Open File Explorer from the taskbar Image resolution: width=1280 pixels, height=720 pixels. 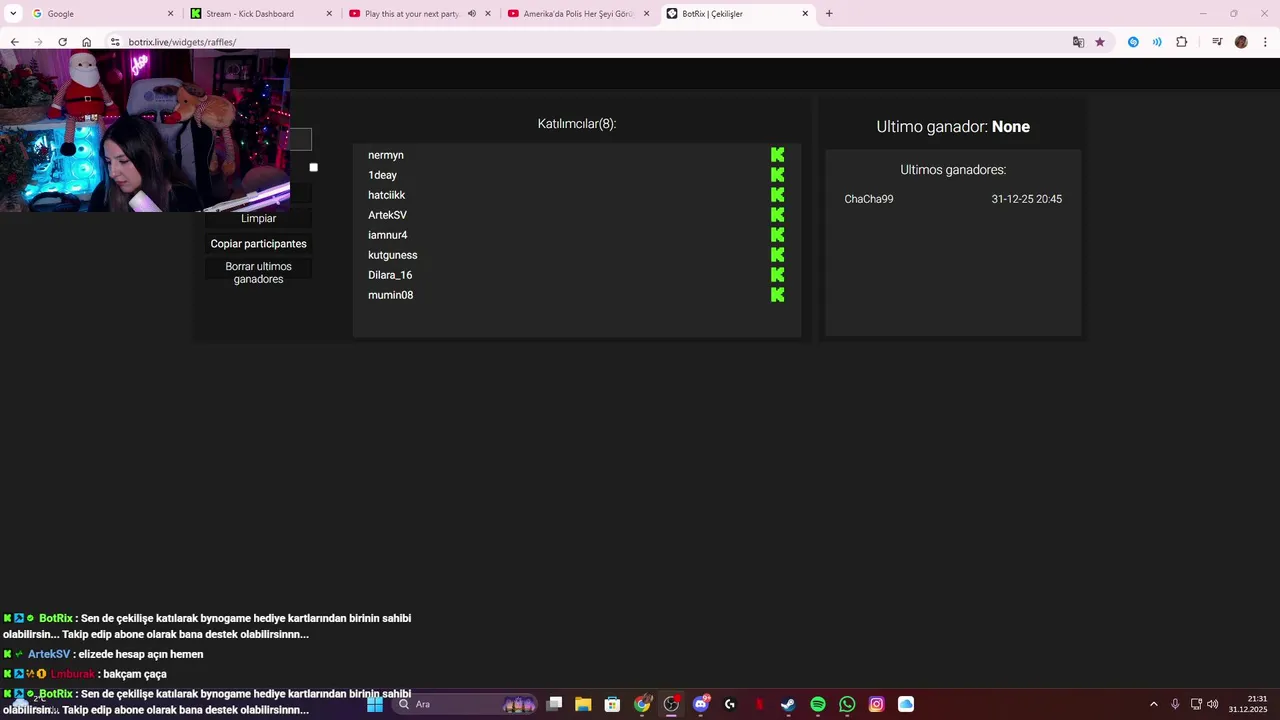point(583,704)
